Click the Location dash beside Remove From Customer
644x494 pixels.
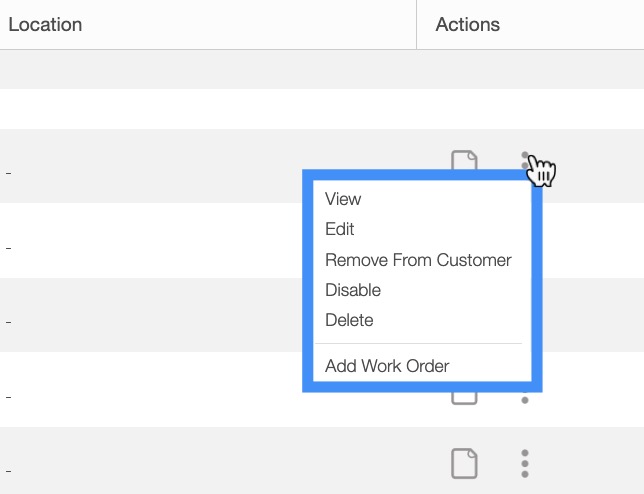click(x=8, y=247)
